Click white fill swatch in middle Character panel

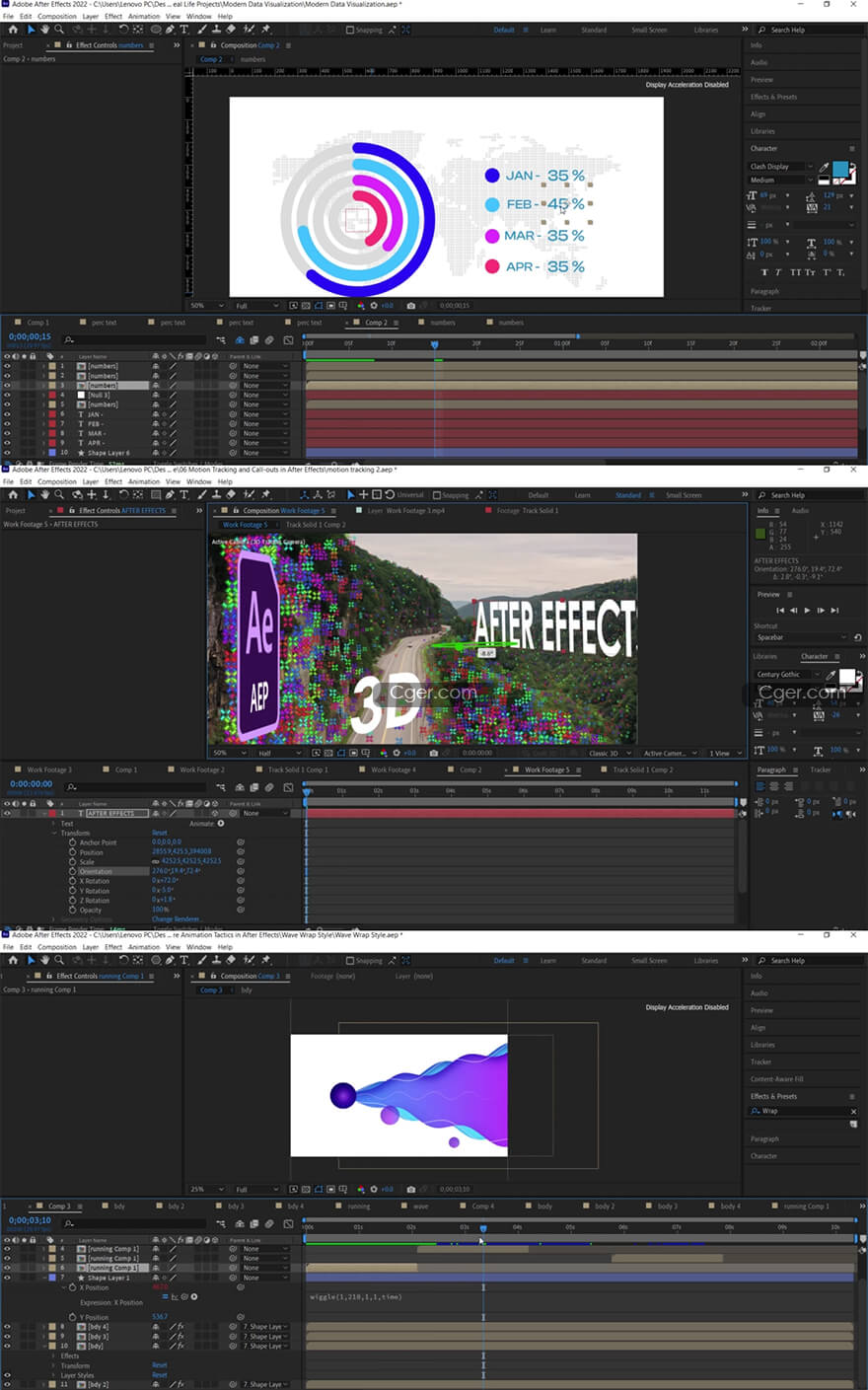[846, 677]
